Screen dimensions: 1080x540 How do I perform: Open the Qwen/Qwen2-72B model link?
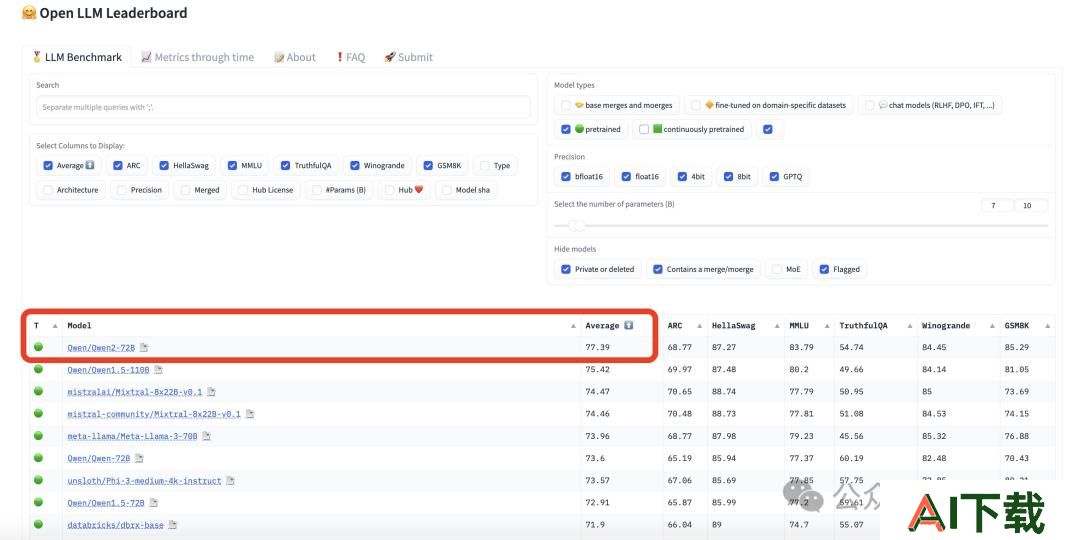pos(101,348)
